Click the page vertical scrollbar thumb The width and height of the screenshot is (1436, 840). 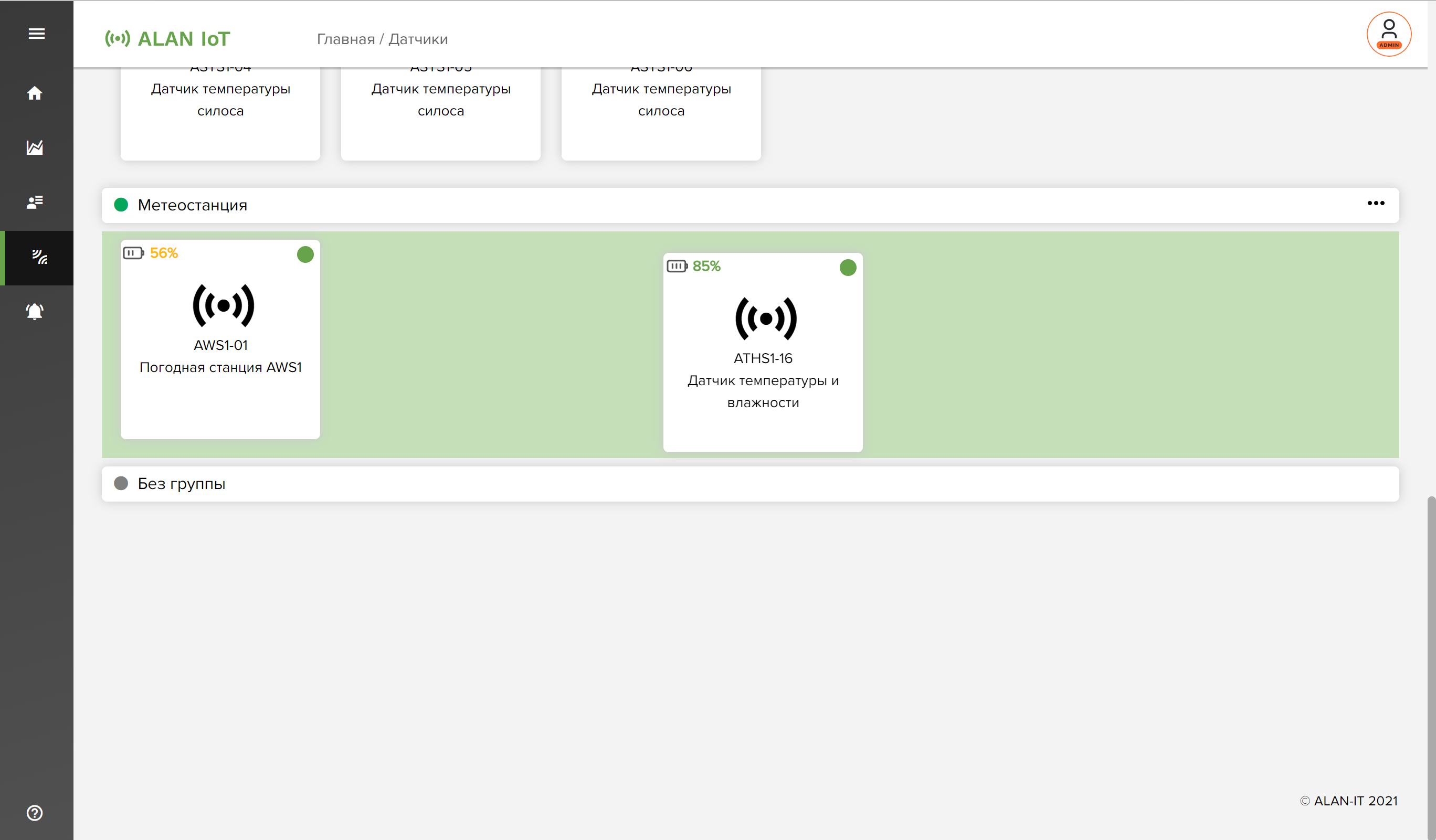pos(1431,667)
